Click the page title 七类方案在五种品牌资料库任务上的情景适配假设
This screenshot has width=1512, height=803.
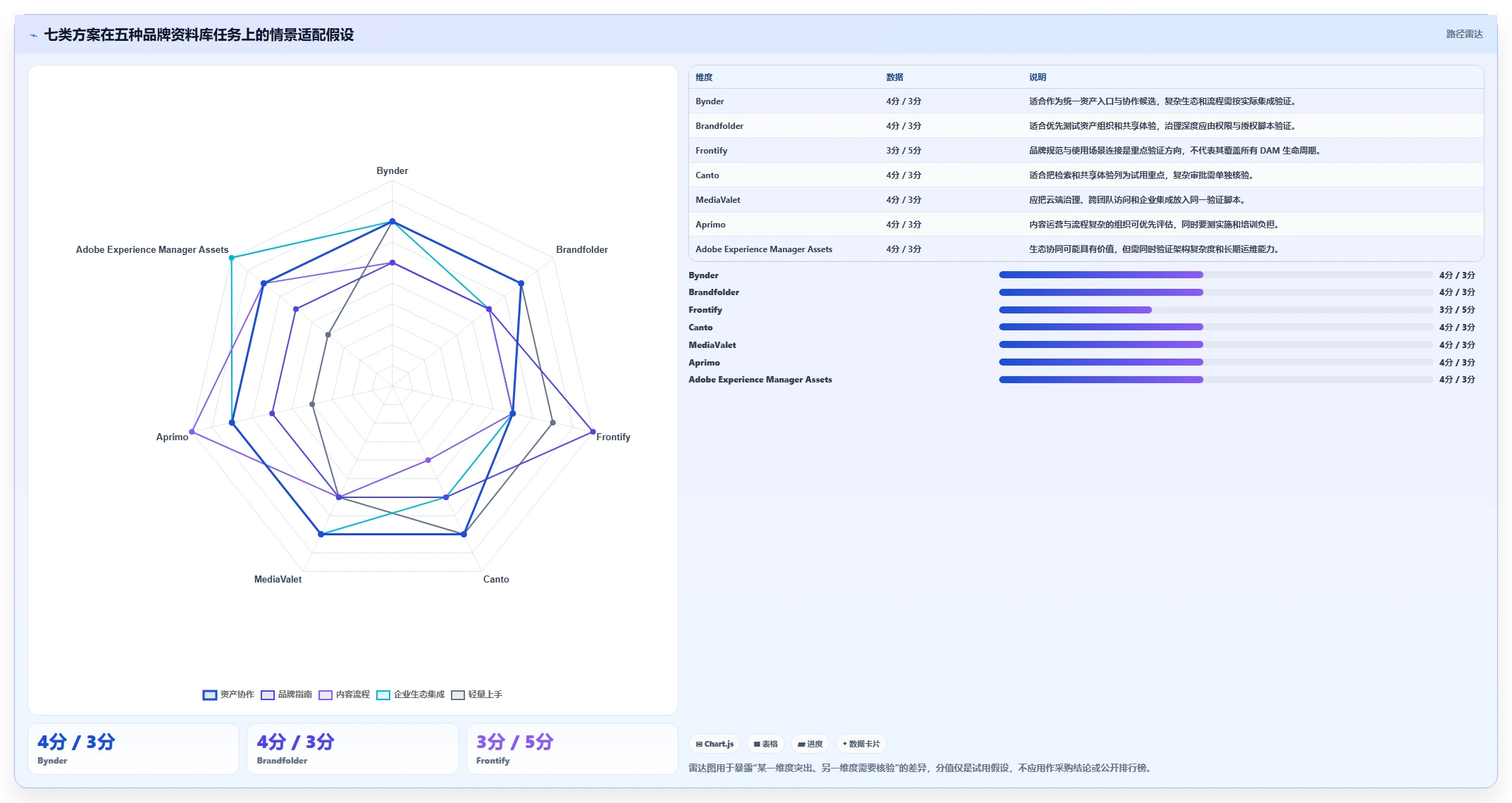(199, 35)
